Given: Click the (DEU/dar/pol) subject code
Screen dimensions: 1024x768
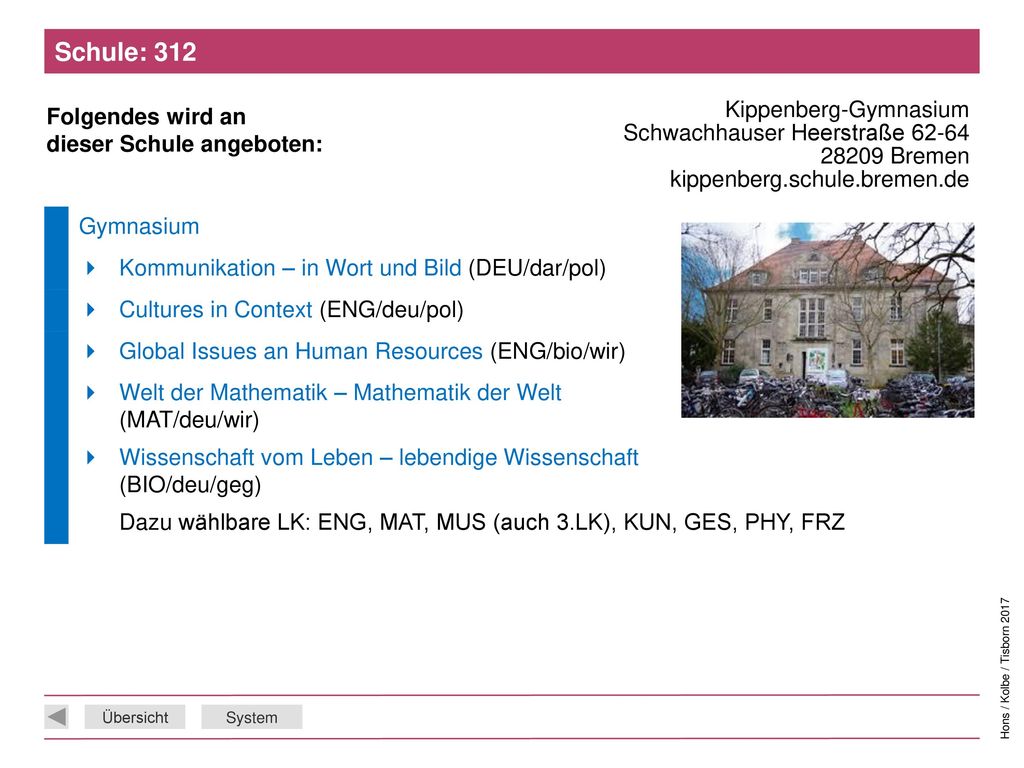Looking at the screenshot, I should [x=537, y=268].
